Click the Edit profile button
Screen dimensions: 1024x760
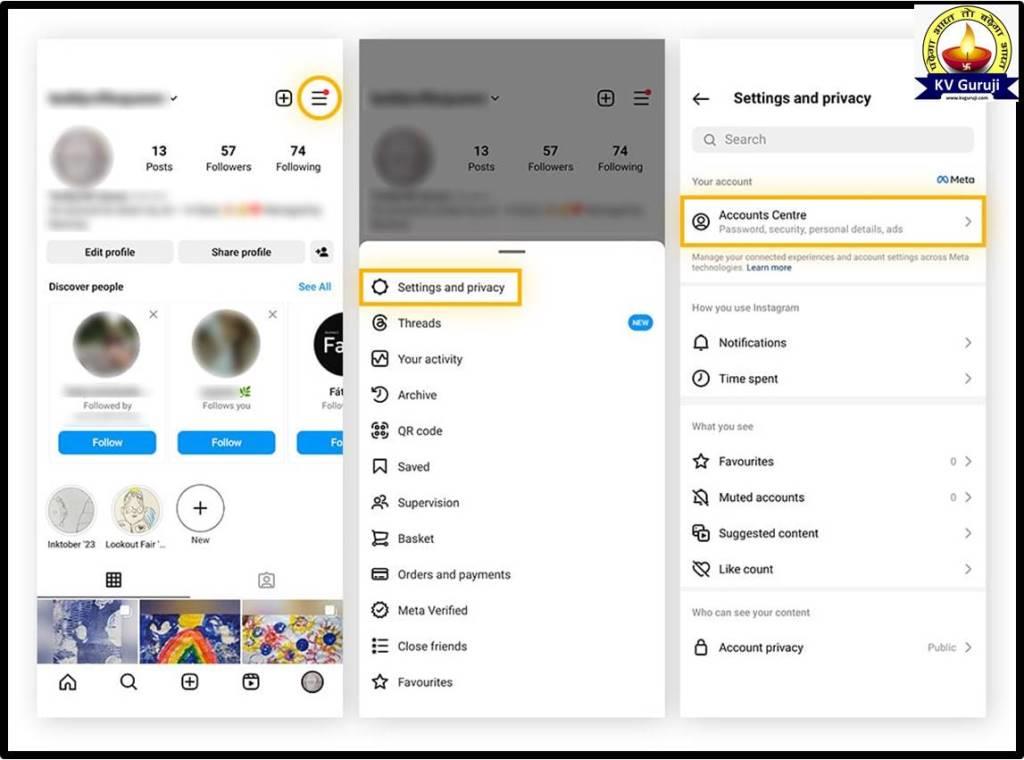(110, 252)
